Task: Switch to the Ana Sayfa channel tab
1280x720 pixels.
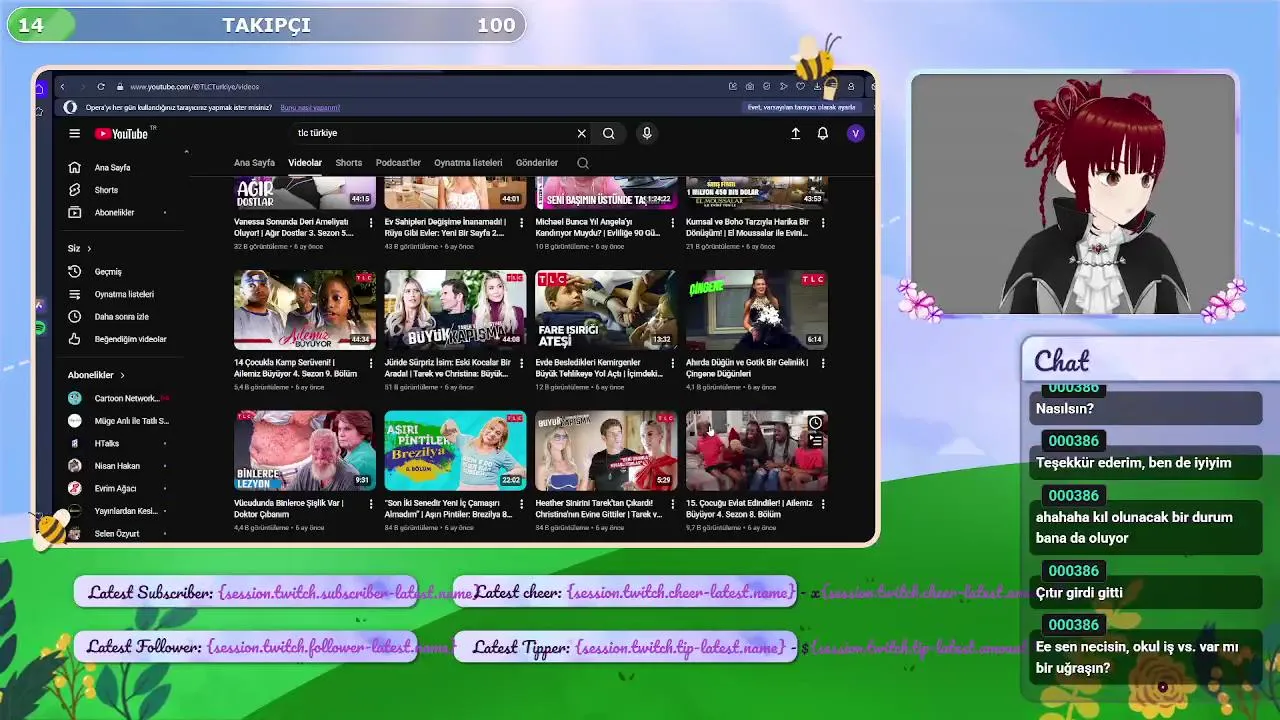Action: [x=254, y=163]
